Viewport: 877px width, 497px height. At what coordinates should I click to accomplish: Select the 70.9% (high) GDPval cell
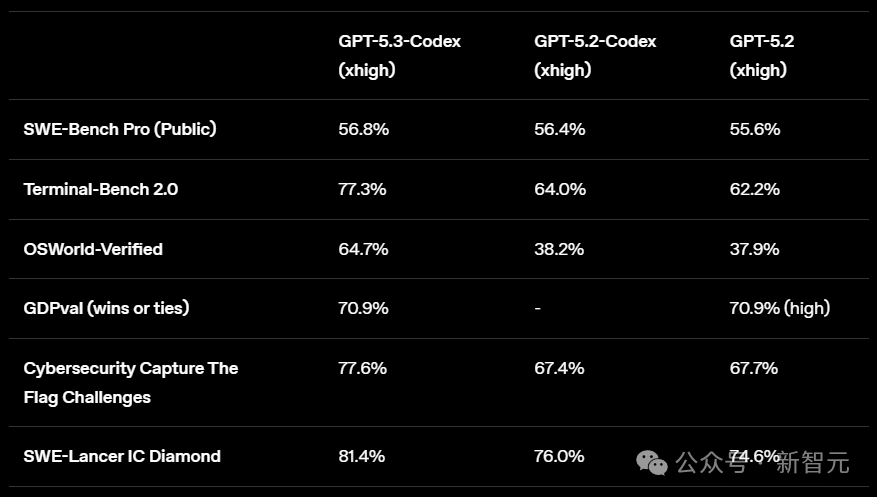(x=779, y=308)
